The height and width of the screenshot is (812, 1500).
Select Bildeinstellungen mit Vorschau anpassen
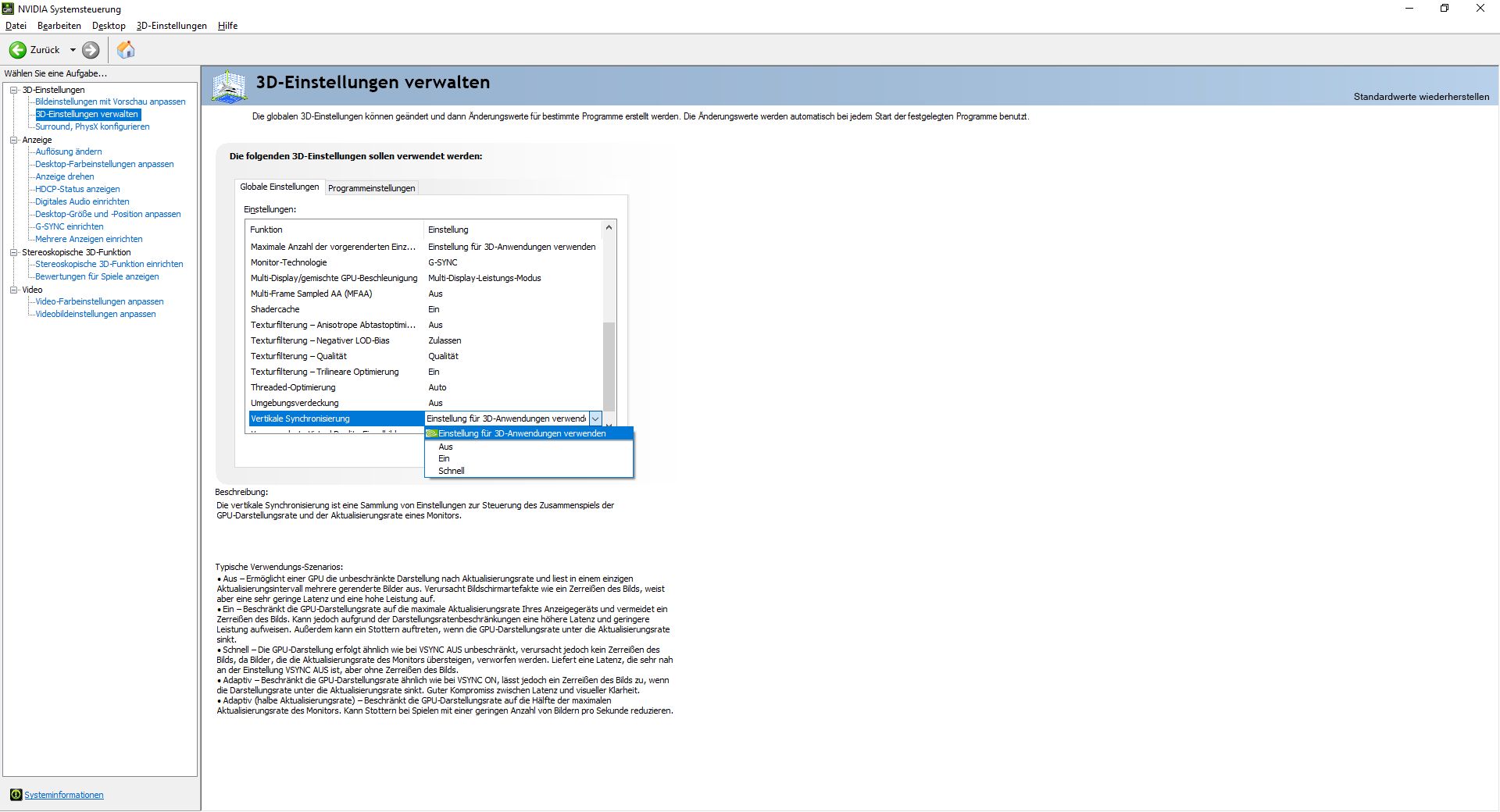[110, 101]
